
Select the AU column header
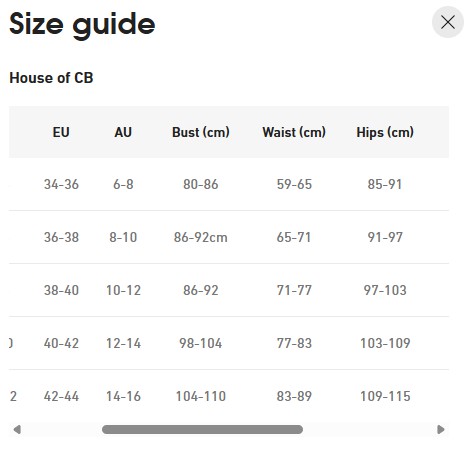pyautogui.click(x=123, y=132)
